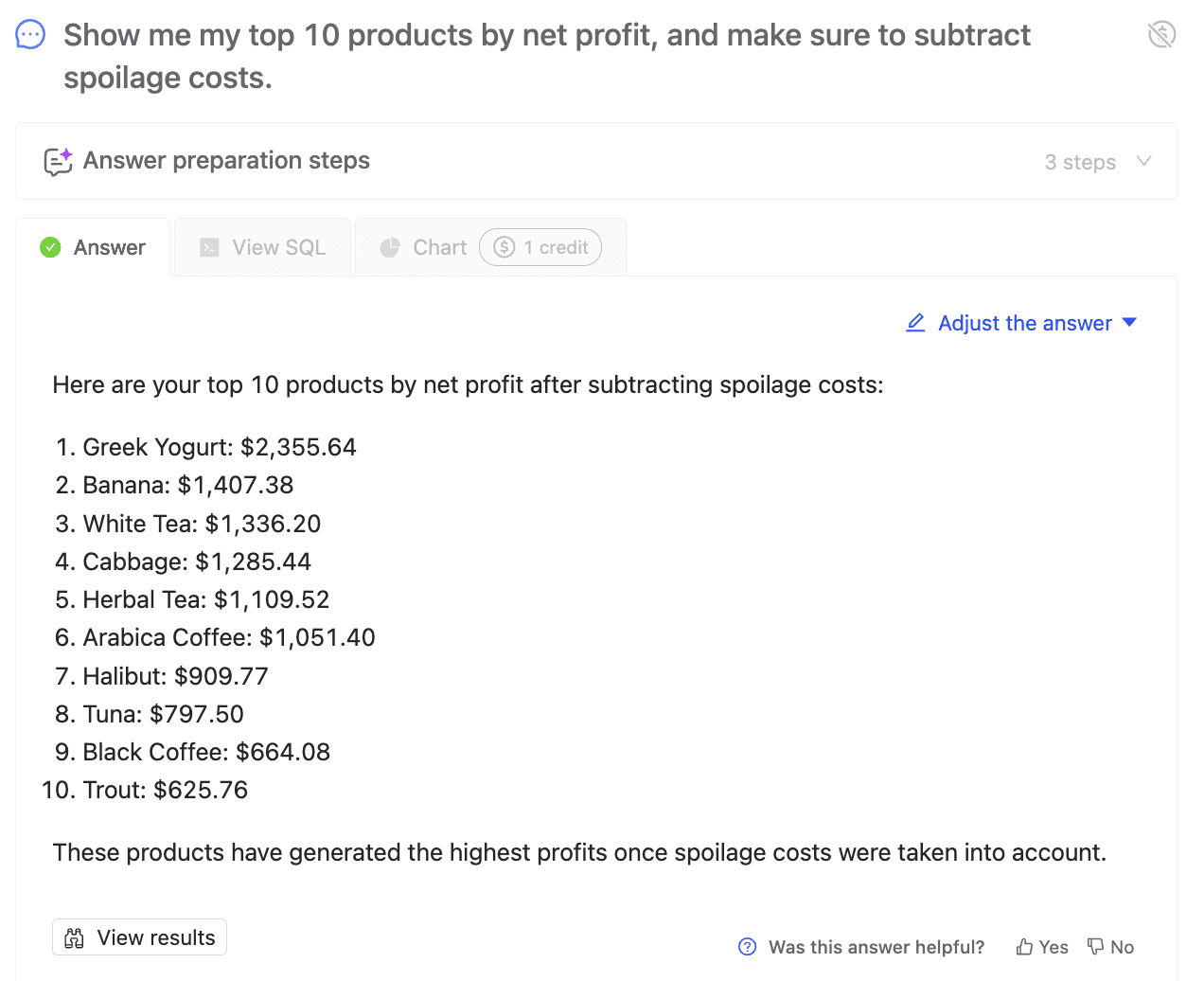Viewport: 1204px width, 981px height.
Task: Click the help question mark icon
Action: 748,947
